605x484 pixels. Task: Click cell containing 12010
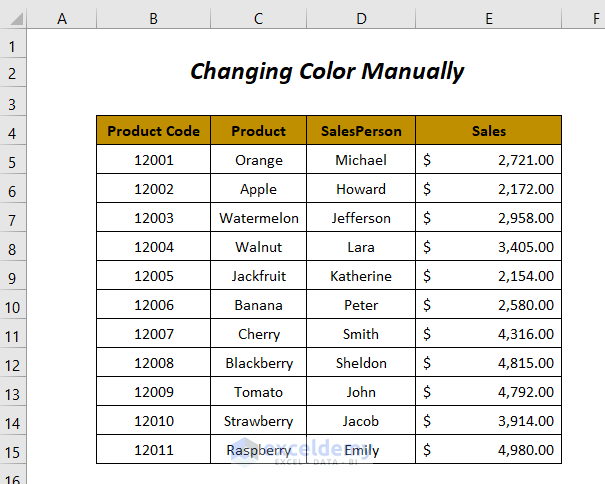click(154, 420)
